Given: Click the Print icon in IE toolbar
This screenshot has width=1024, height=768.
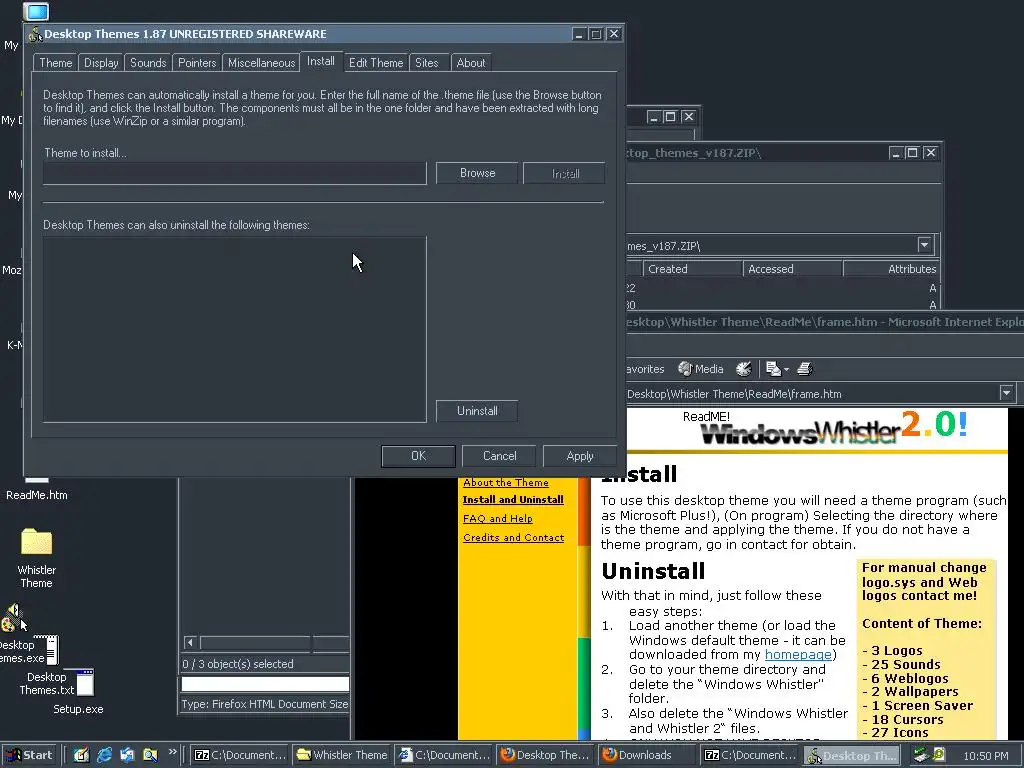Looking at the screenshot, I should (805, 369).
